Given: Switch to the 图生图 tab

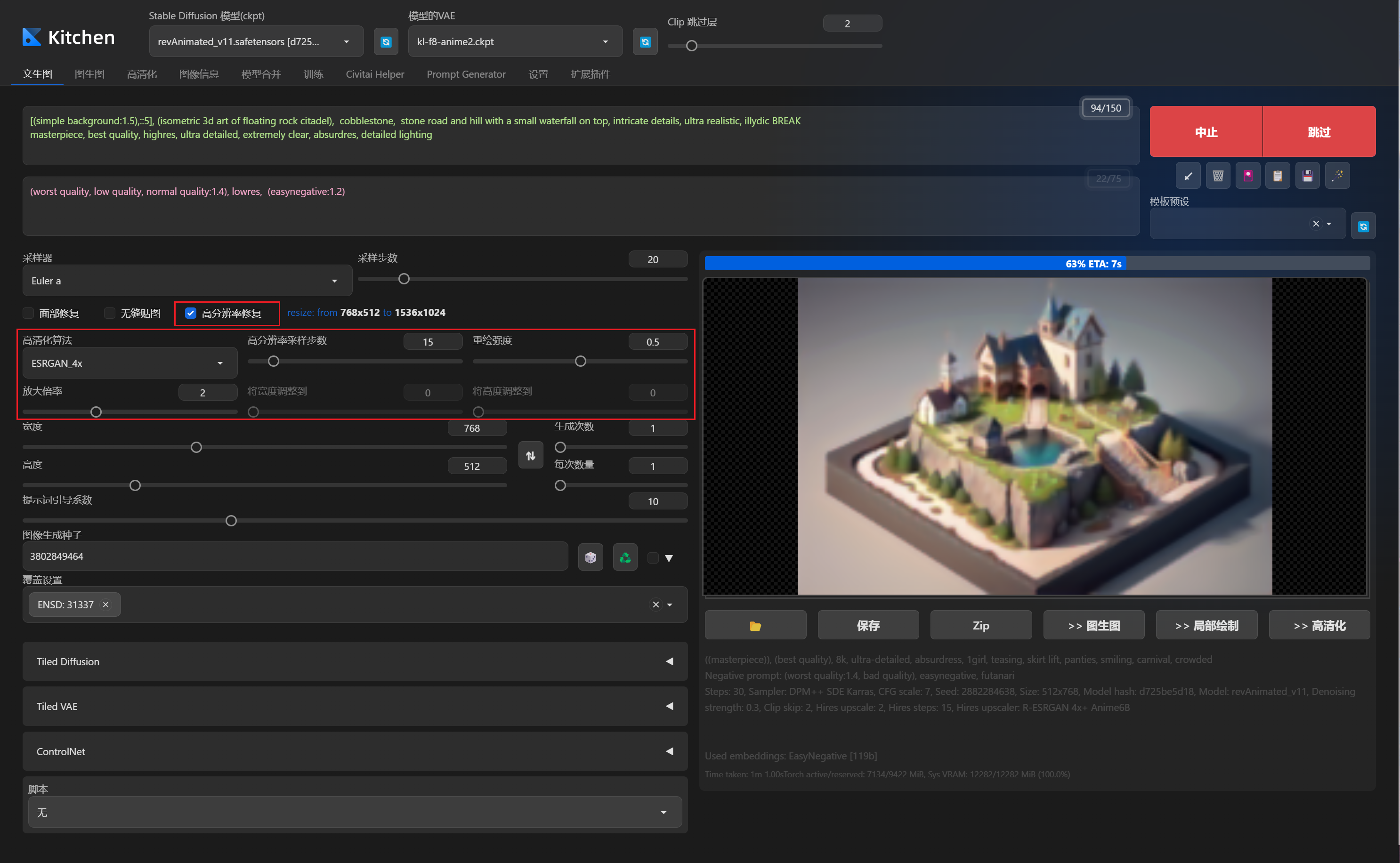Looking at the screenshot, I should point(89,73).
